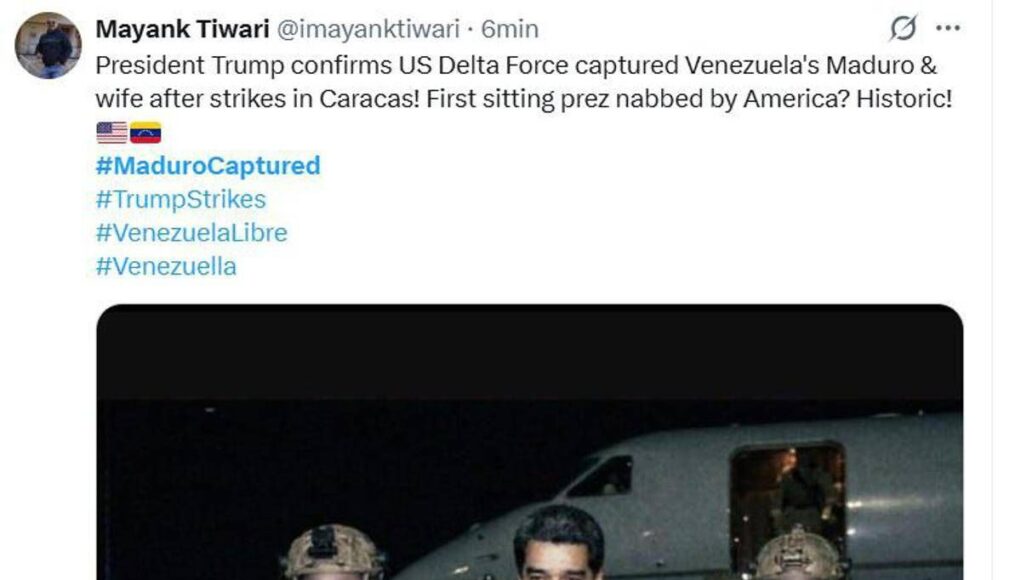
Task: Click the 6min post timestamp
Action: click(x=510, y=29)
